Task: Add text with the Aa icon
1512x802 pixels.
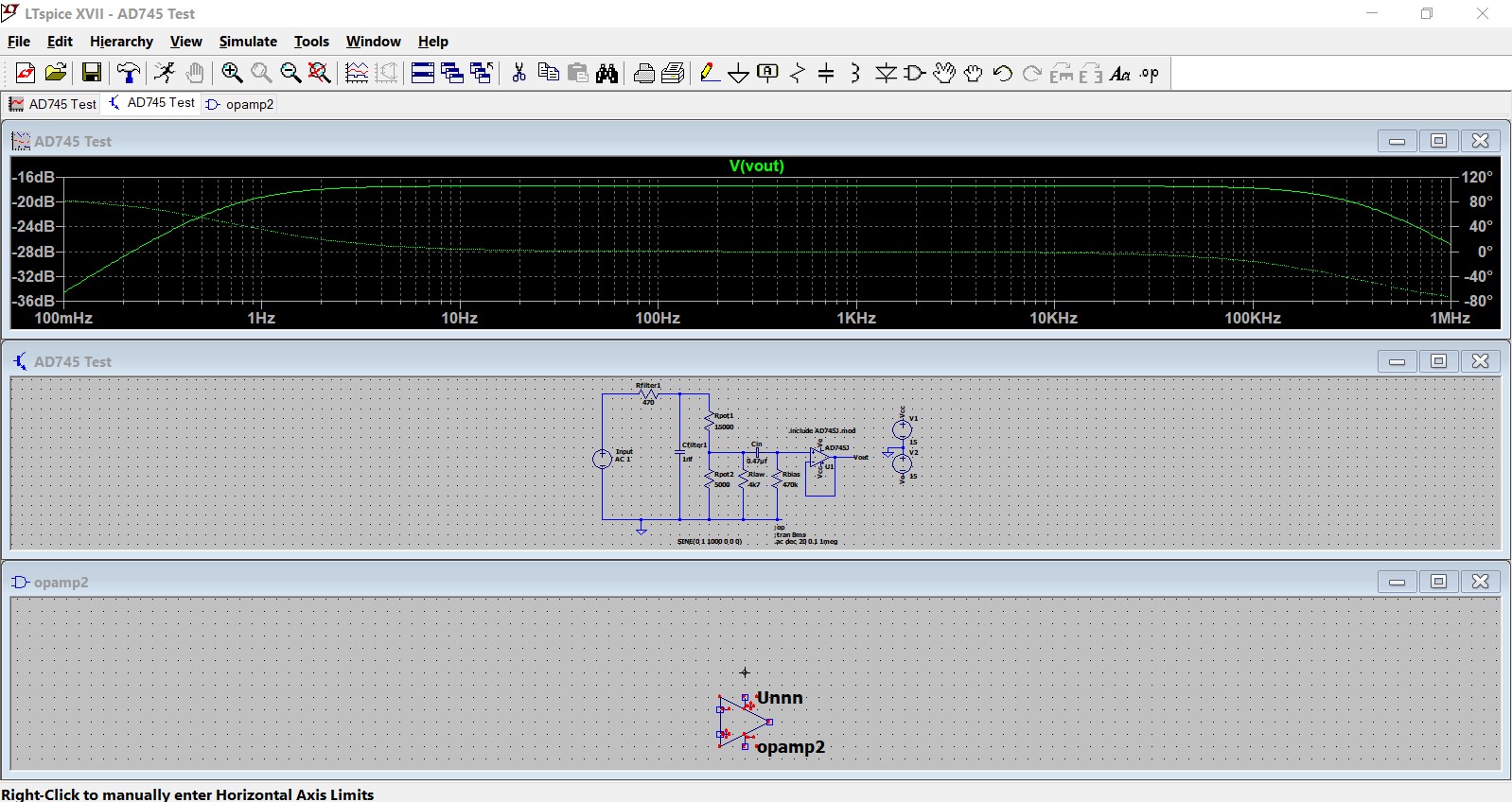Action: (1120, 73)
